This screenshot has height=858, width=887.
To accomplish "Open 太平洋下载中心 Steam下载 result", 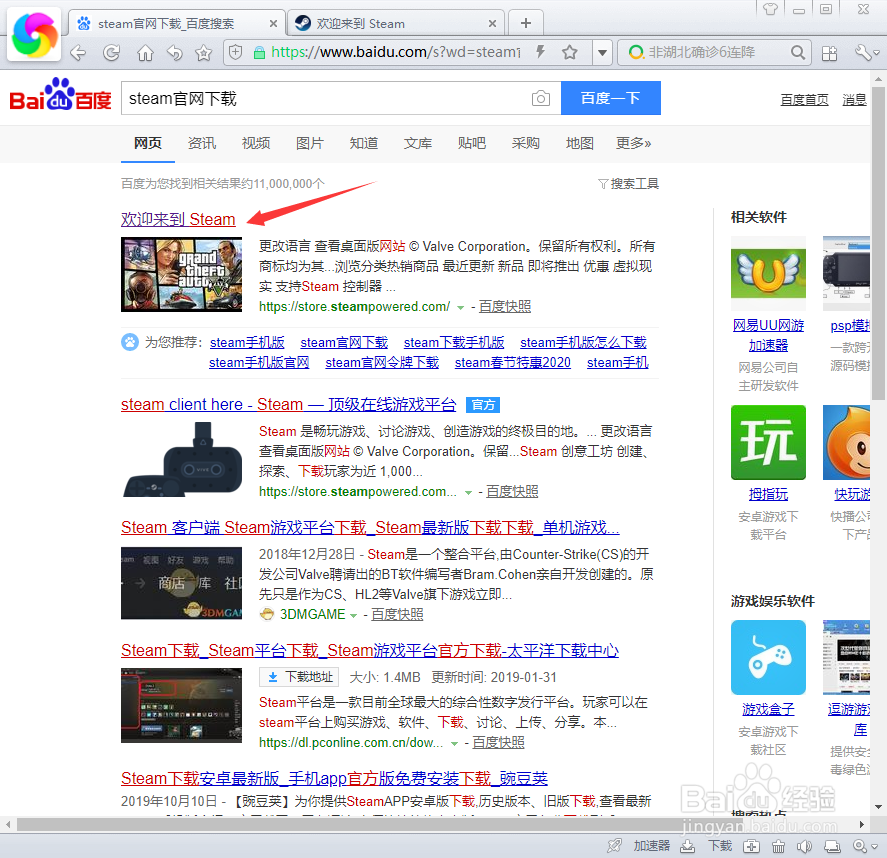I will (370, 651).
